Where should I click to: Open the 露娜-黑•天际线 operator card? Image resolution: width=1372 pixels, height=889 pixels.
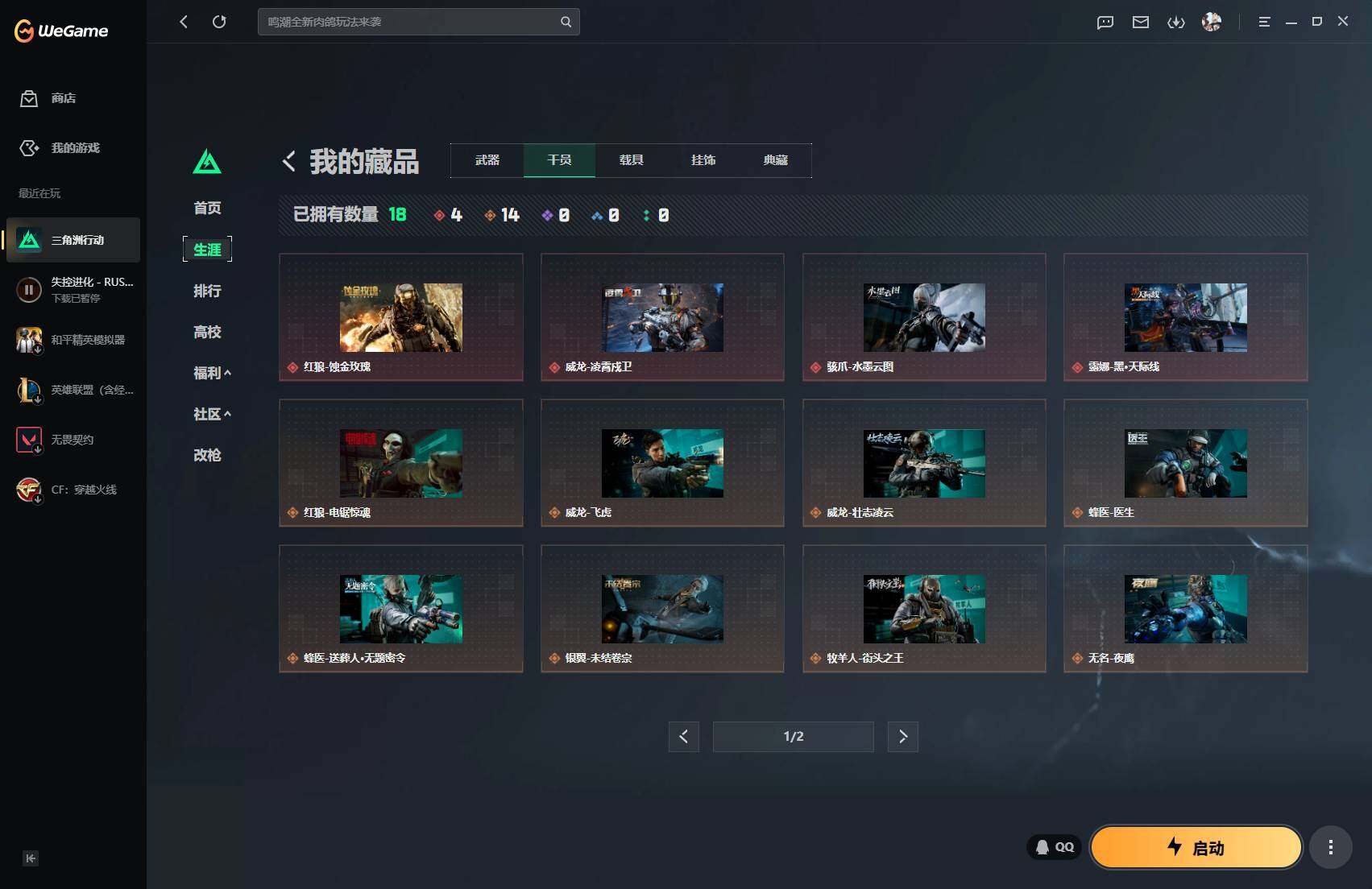(x=1186, y=317)
